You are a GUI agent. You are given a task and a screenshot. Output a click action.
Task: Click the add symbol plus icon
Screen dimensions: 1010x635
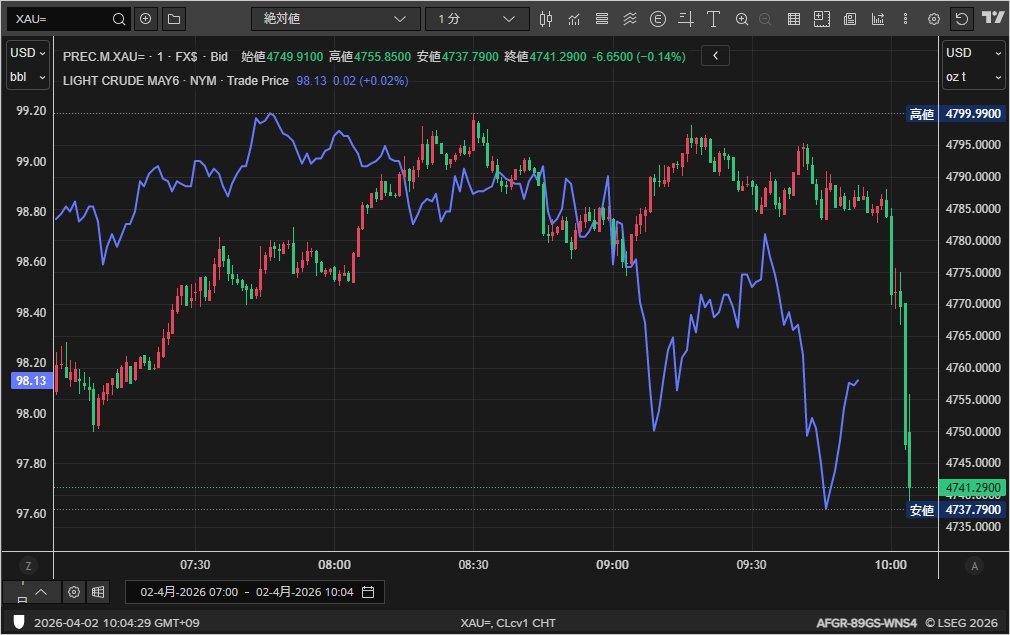coord(146,19)
